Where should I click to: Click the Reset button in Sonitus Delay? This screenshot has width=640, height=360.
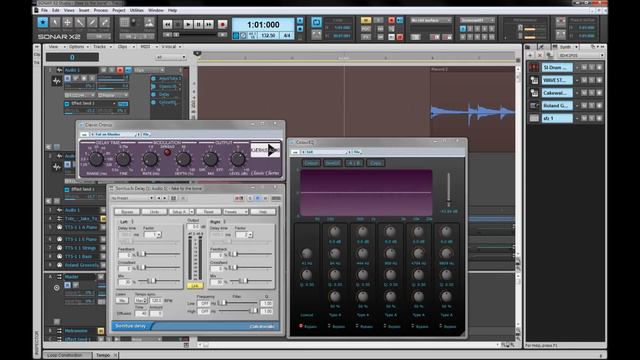point(209,211)
